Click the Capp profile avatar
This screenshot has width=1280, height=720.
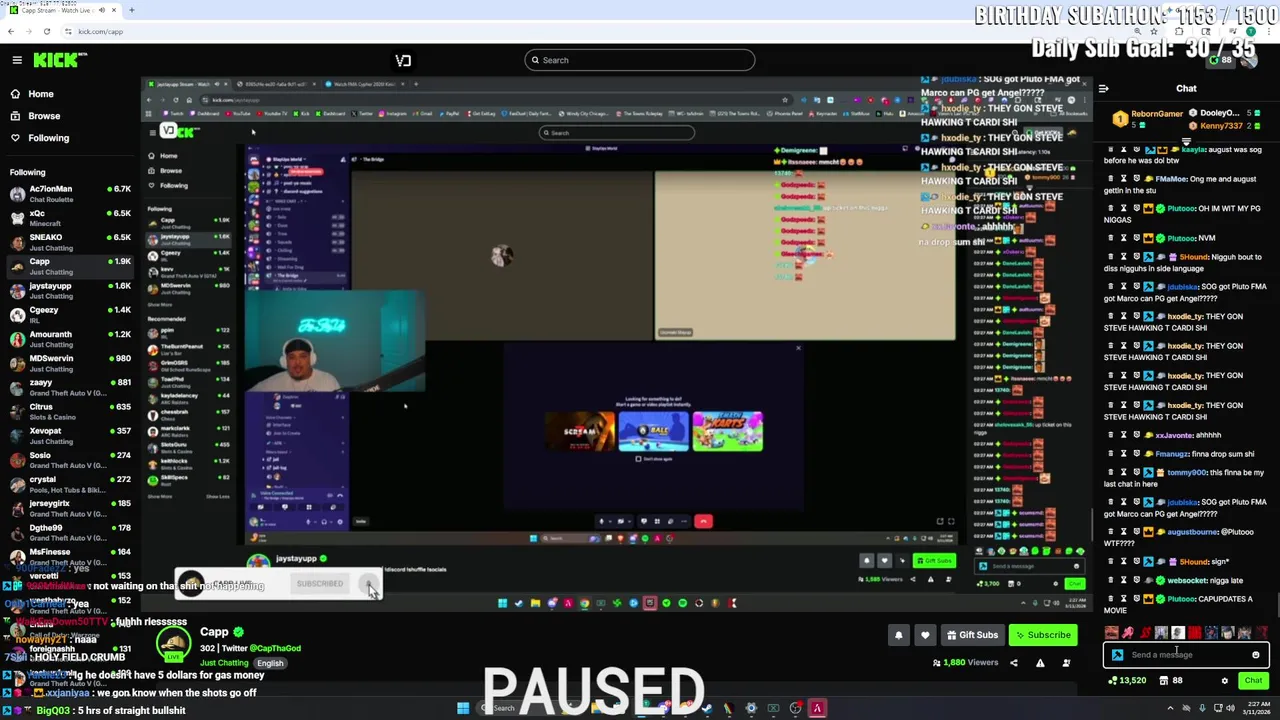[x=173, y=645]
